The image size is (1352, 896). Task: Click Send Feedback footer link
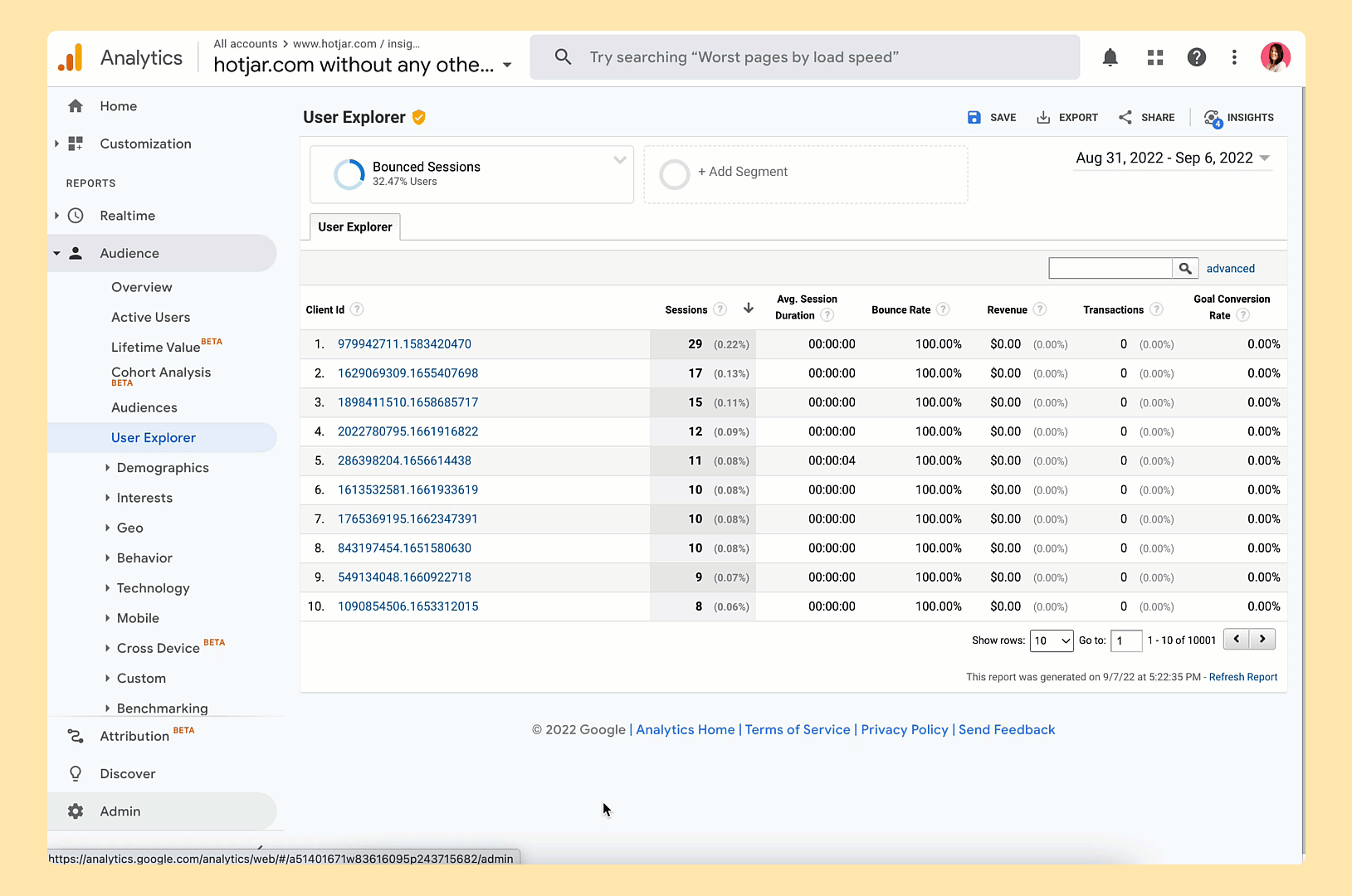point(1007,730)
